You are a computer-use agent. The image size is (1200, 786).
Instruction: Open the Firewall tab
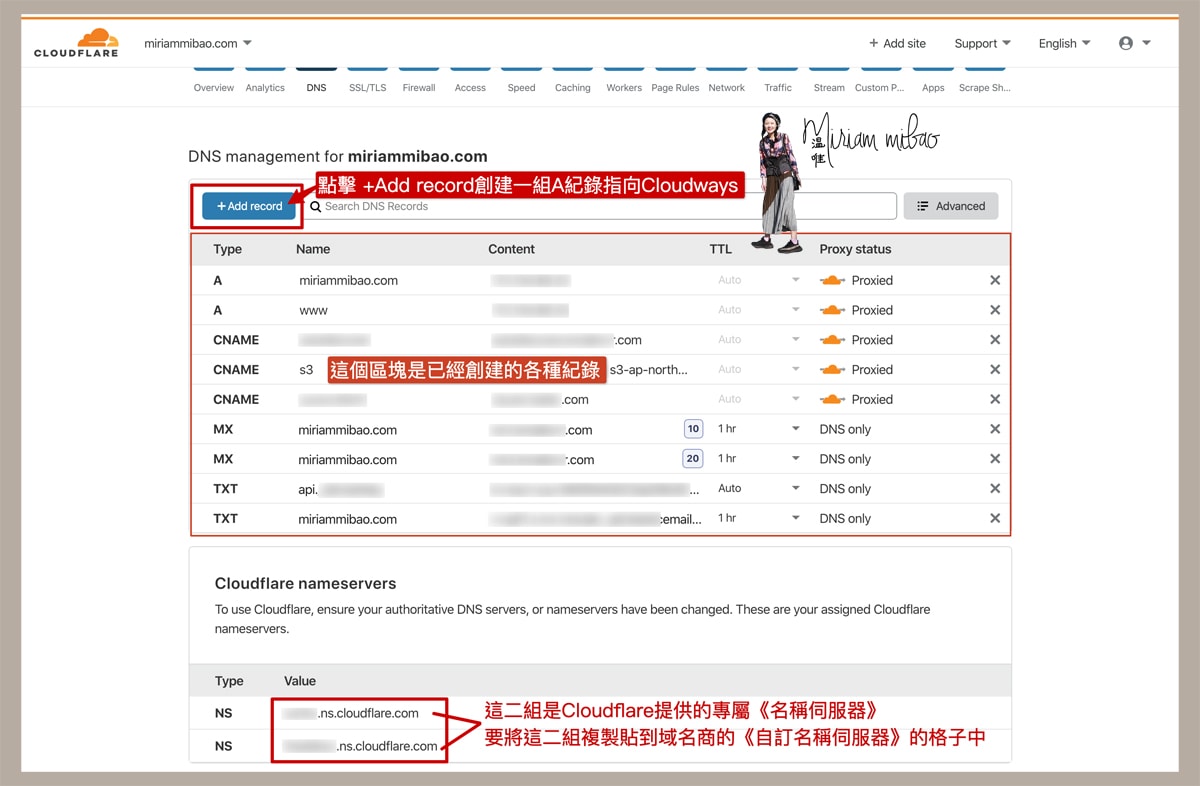419,87
